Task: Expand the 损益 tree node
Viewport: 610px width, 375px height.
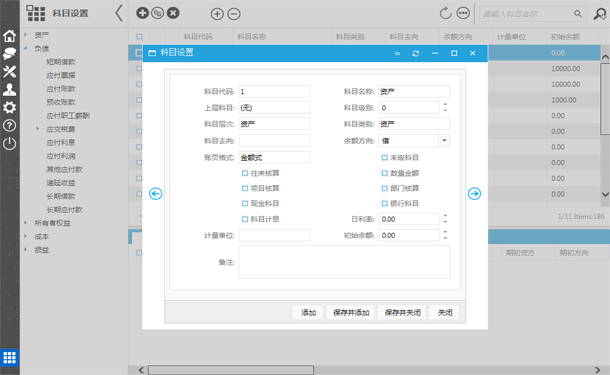Action: click(26, 250)
